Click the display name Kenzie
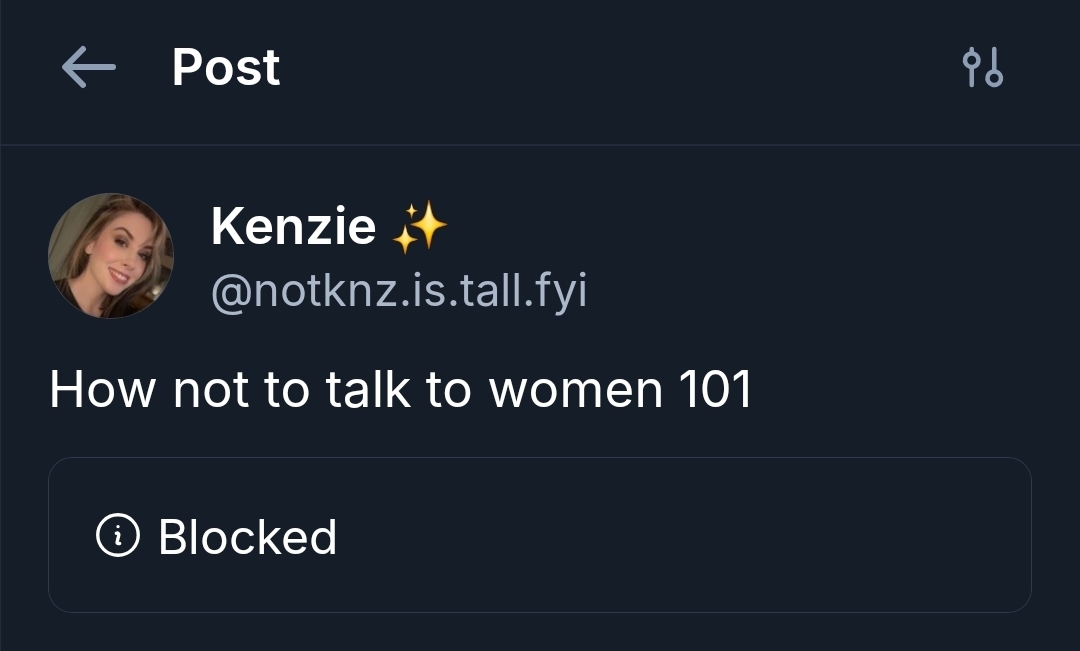This screenshot has width=1080, height=651. (293, 227)
